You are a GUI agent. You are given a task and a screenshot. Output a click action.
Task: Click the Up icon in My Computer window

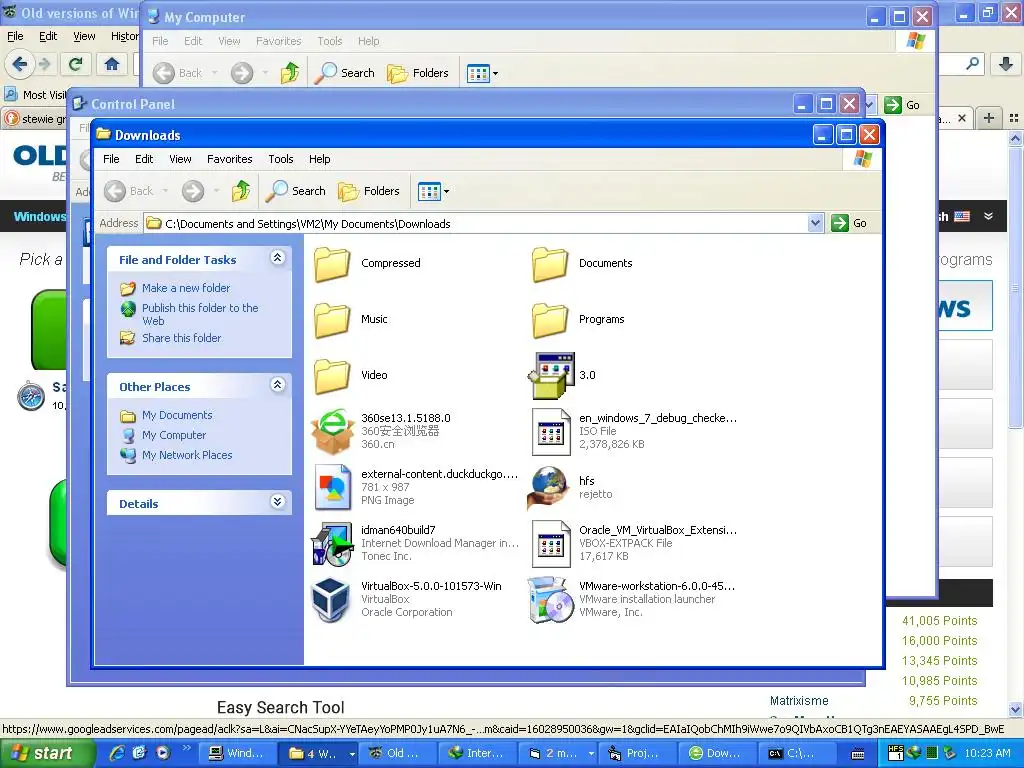(290, 72)
